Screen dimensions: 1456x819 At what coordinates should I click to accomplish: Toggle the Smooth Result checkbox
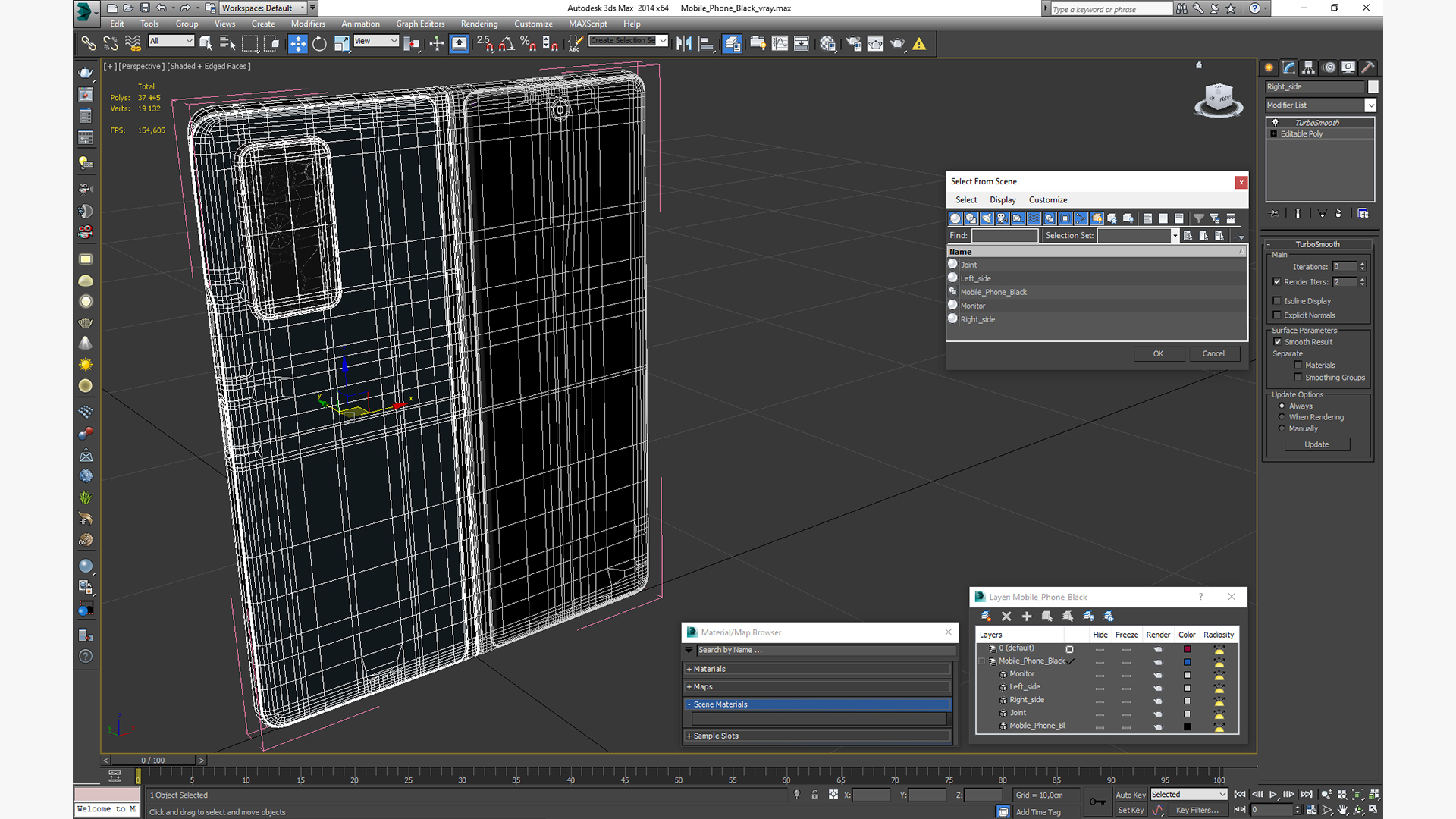1278,342
